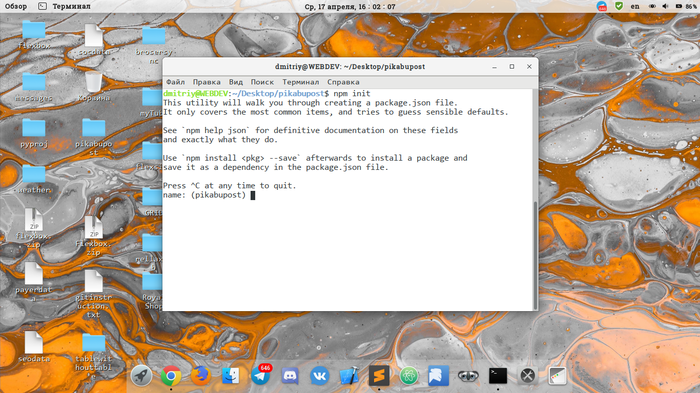The height and width of the screenshot is (393, 700).
Task: Open the Xcode-style hammer icon in dock
Action: point(350,376)
